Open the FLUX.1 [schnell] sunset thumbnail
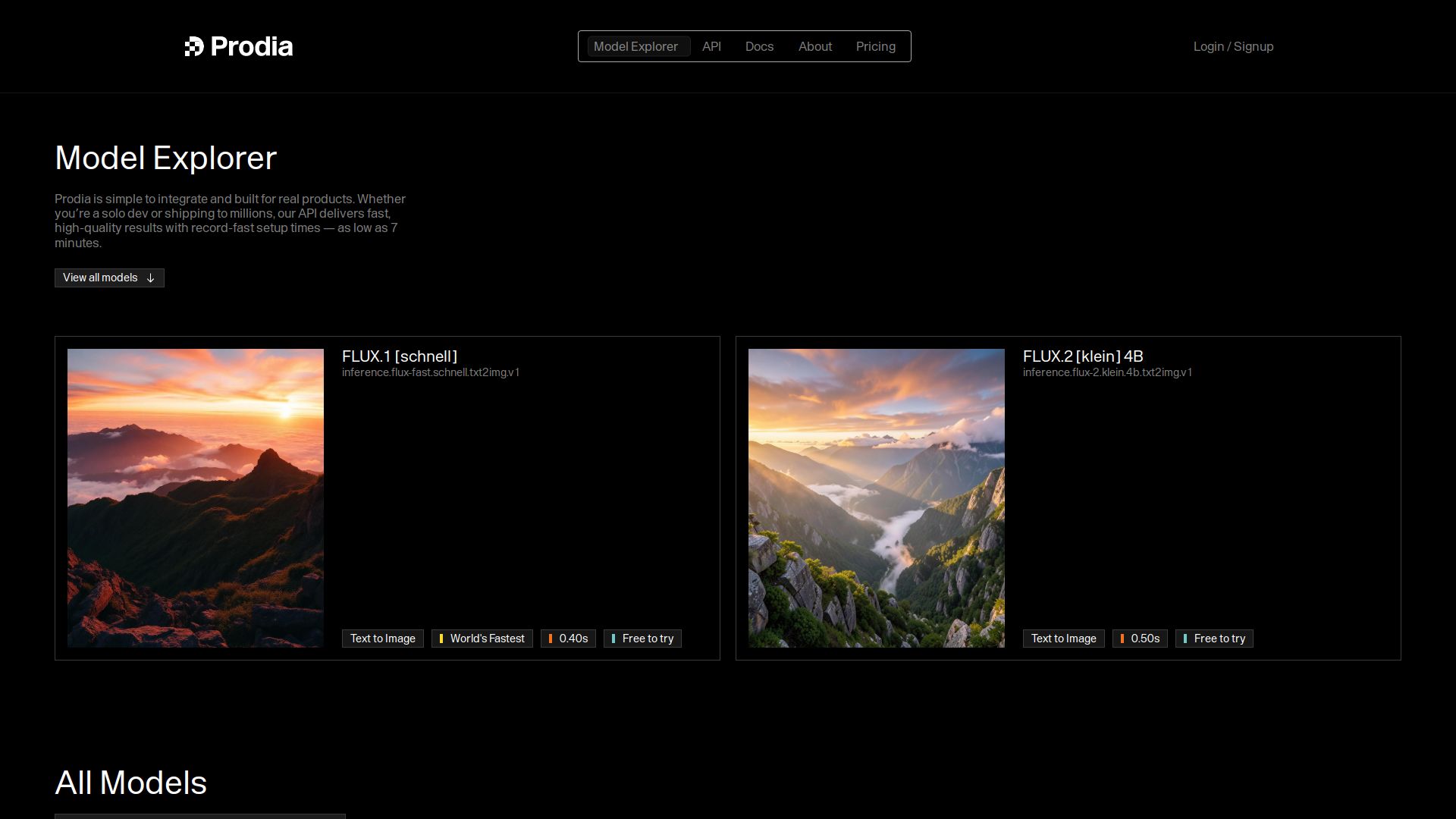Viewport: 1456px width, 819px height. click(196, 497)
